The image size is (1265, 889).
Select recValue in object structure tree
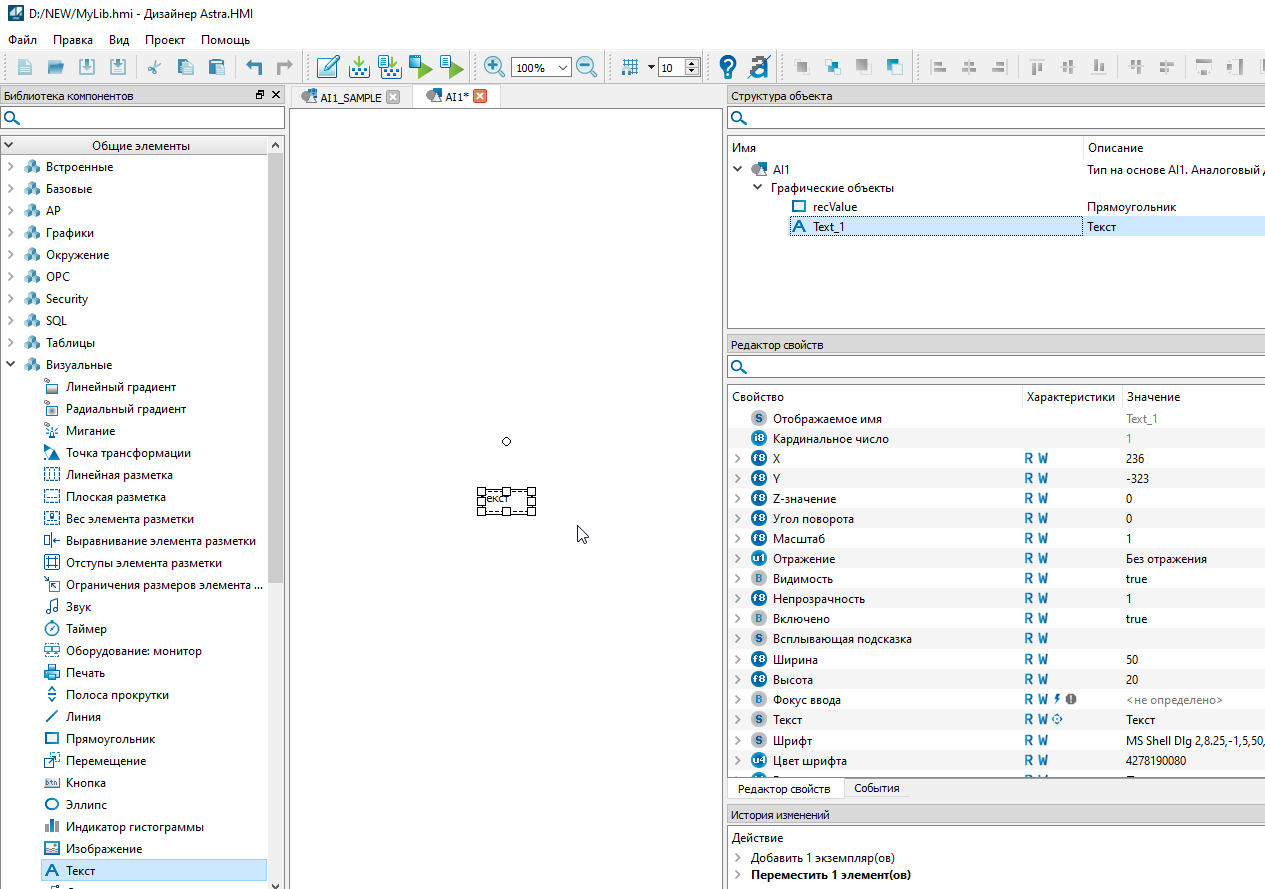(x=834, y=207)
